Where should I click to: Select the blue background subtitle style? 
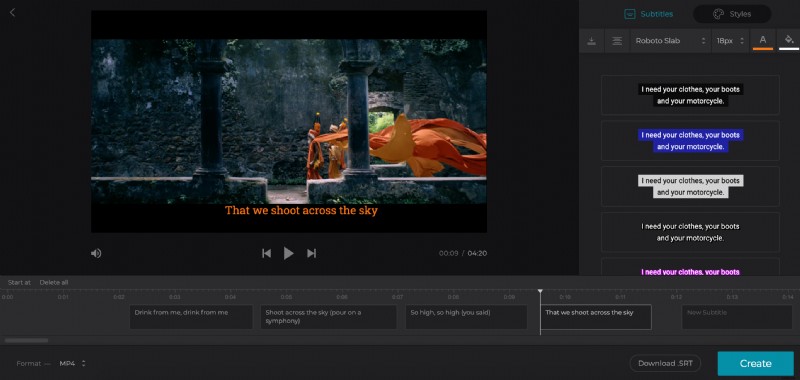click(x=690, y=141)
